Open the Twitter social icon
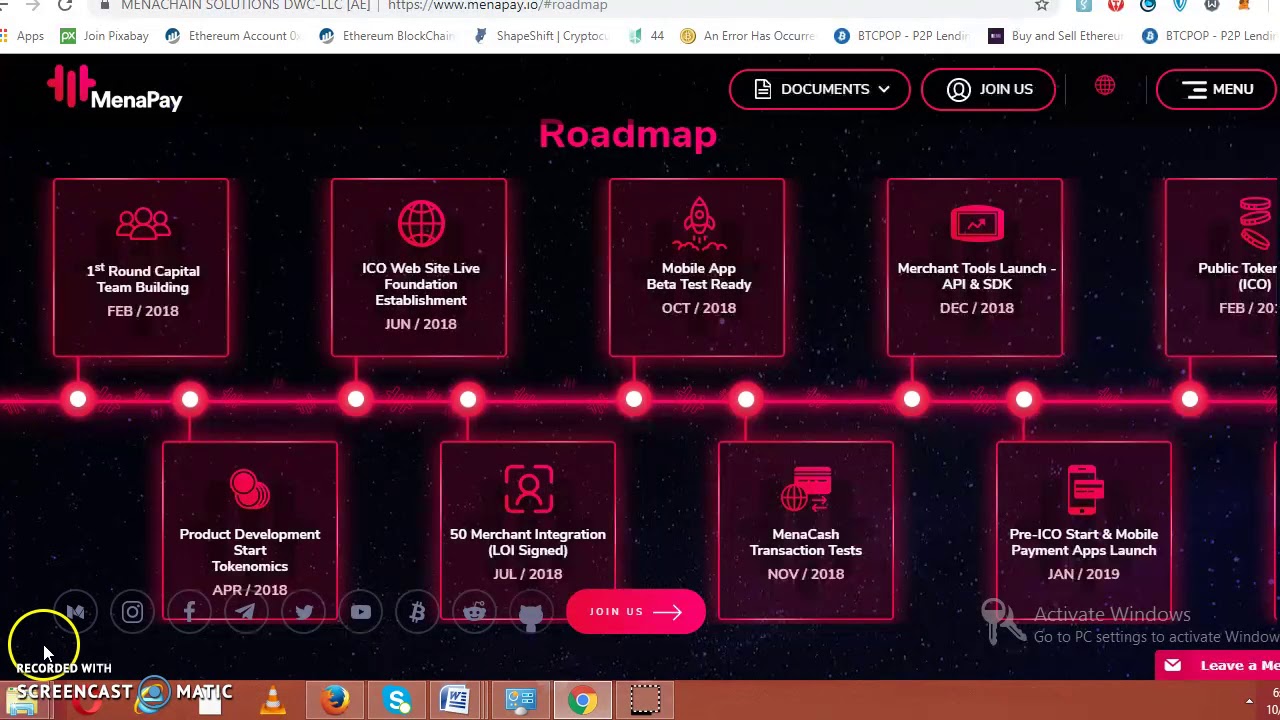The width and height of the screenshot is (1280, 720). 304,612
